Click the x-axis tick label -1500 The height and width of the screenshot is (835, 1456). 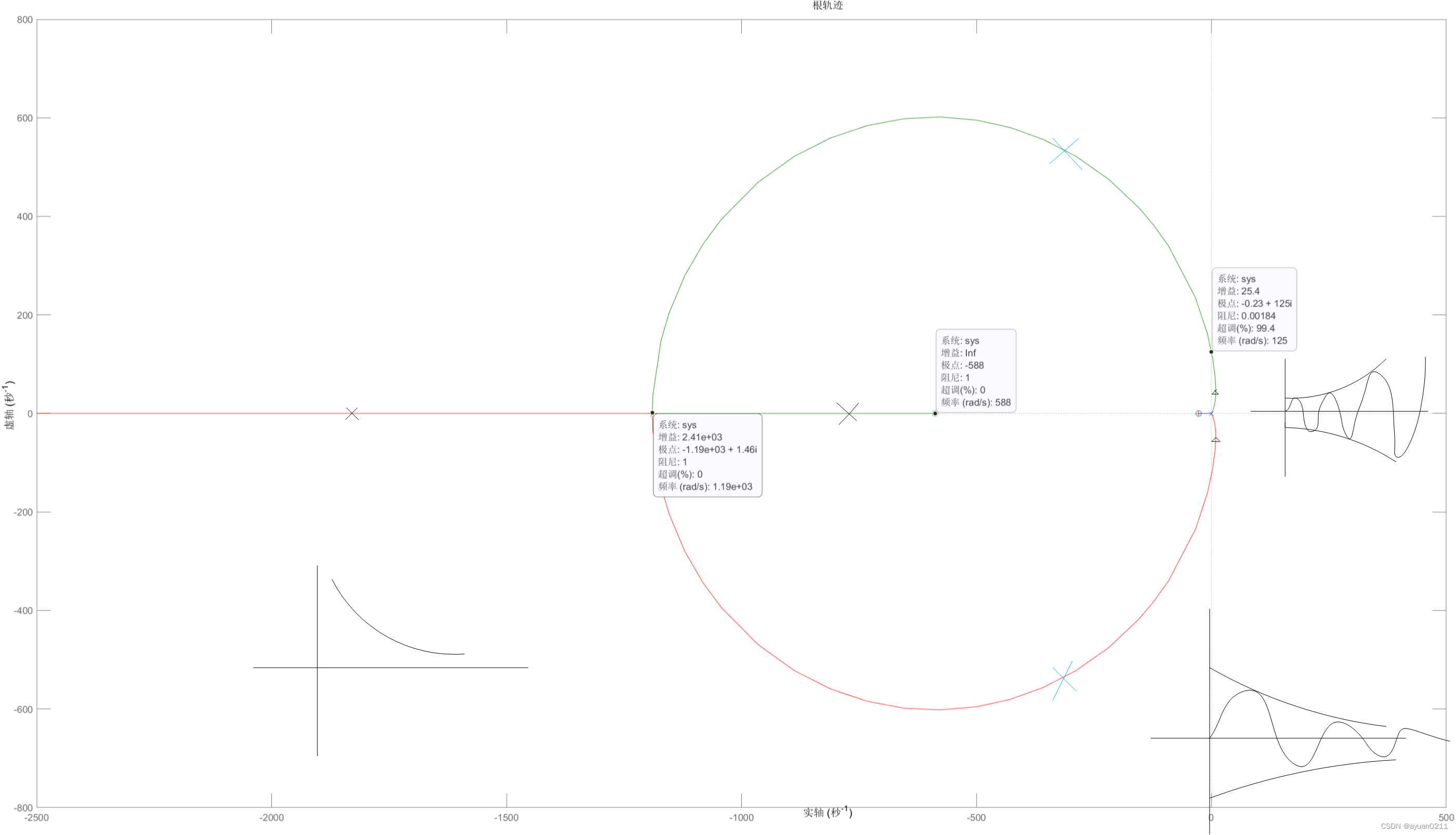[x=506, y=818]
